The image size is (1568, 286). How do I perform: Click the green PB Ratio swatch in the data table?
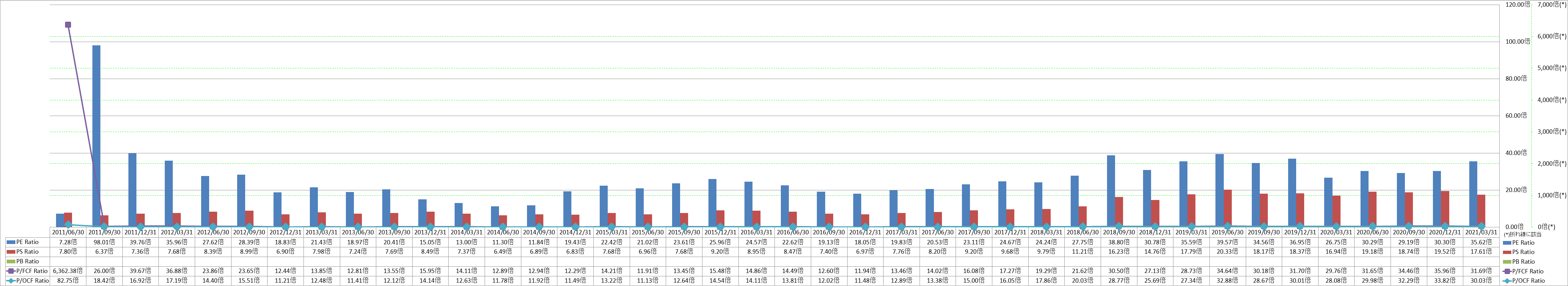coord(11,261)
